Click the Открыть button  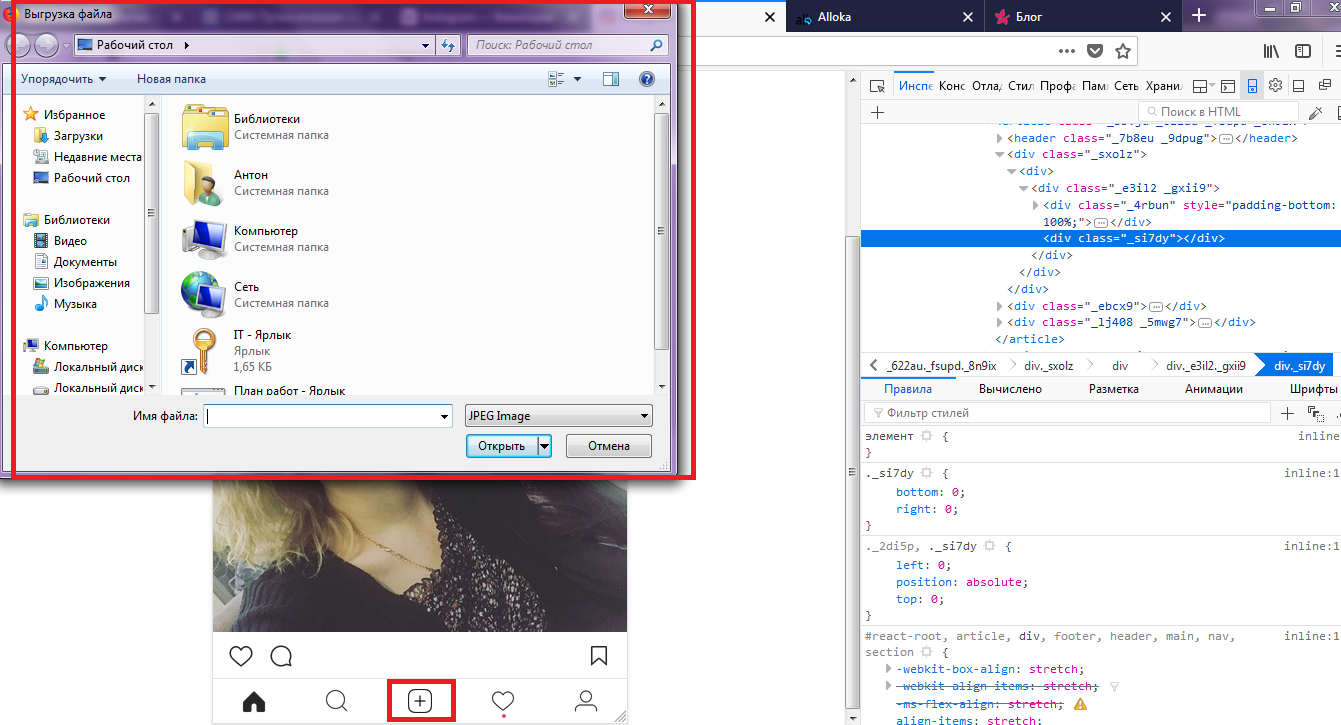[x=501, y=446]
